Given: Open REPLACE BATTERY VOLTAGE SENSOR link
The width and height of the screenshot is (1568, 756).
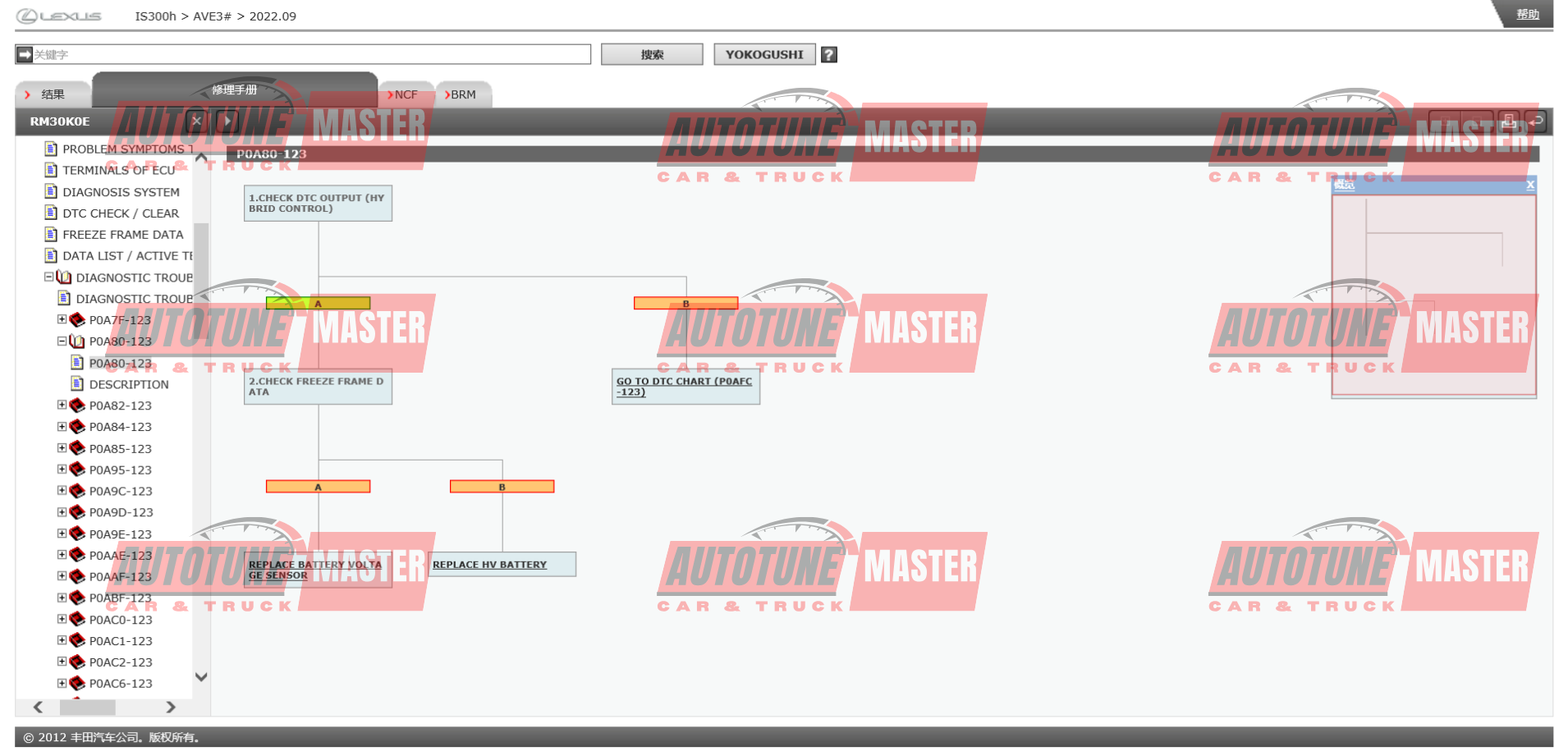Looking at the screenshot, I should point(315,570).
